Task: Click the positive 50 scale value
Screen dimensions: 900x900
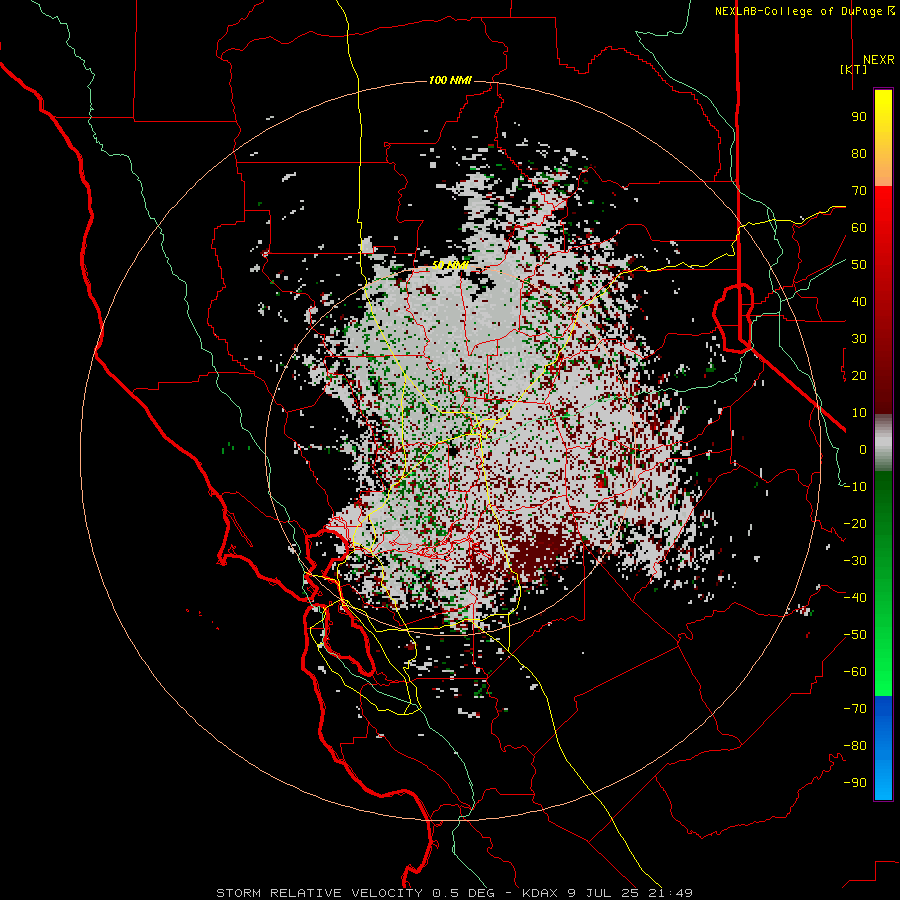Action: point(859,265)
